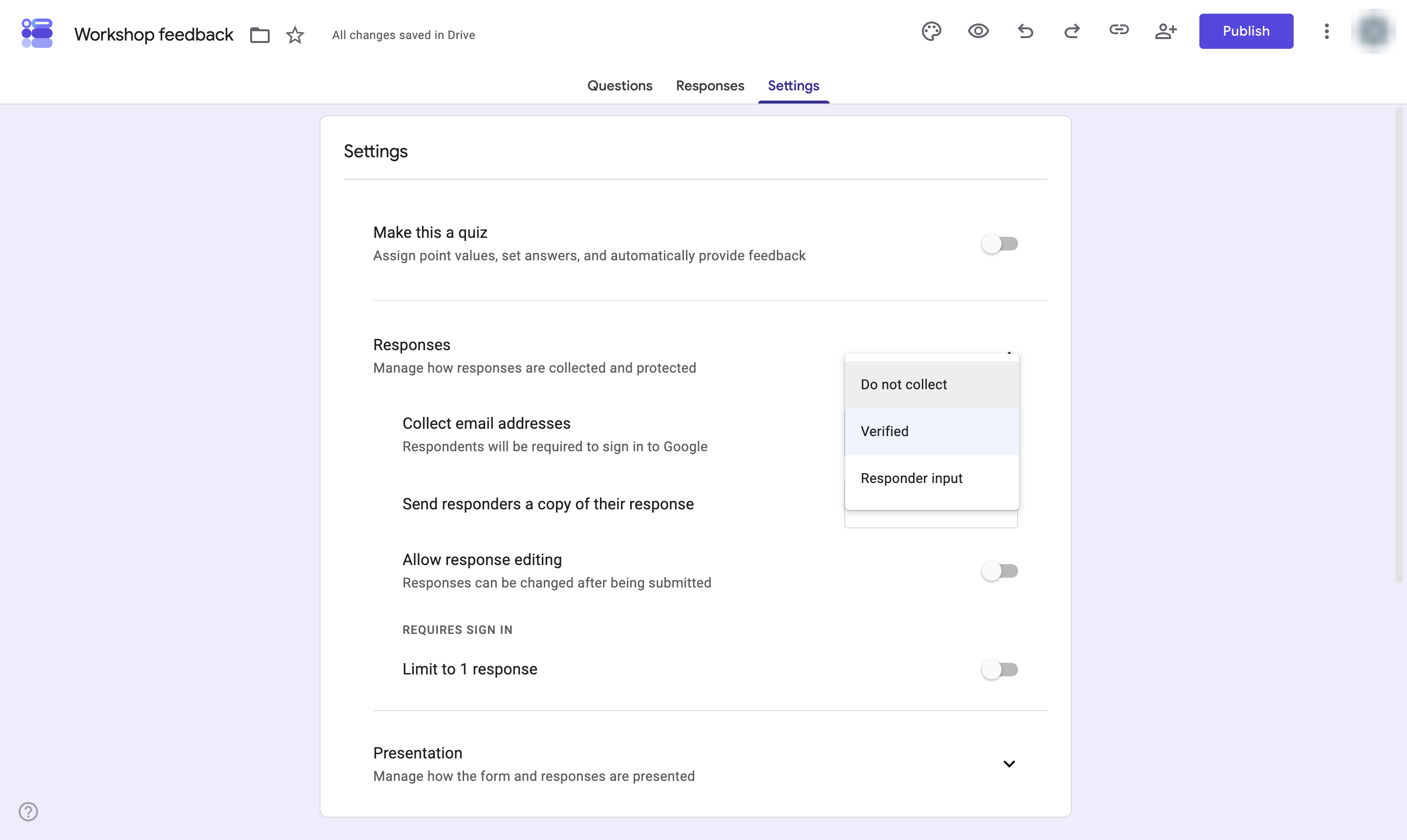Enable Allow response editing
Screen dimensions: 1407x840
[1000, 571]
